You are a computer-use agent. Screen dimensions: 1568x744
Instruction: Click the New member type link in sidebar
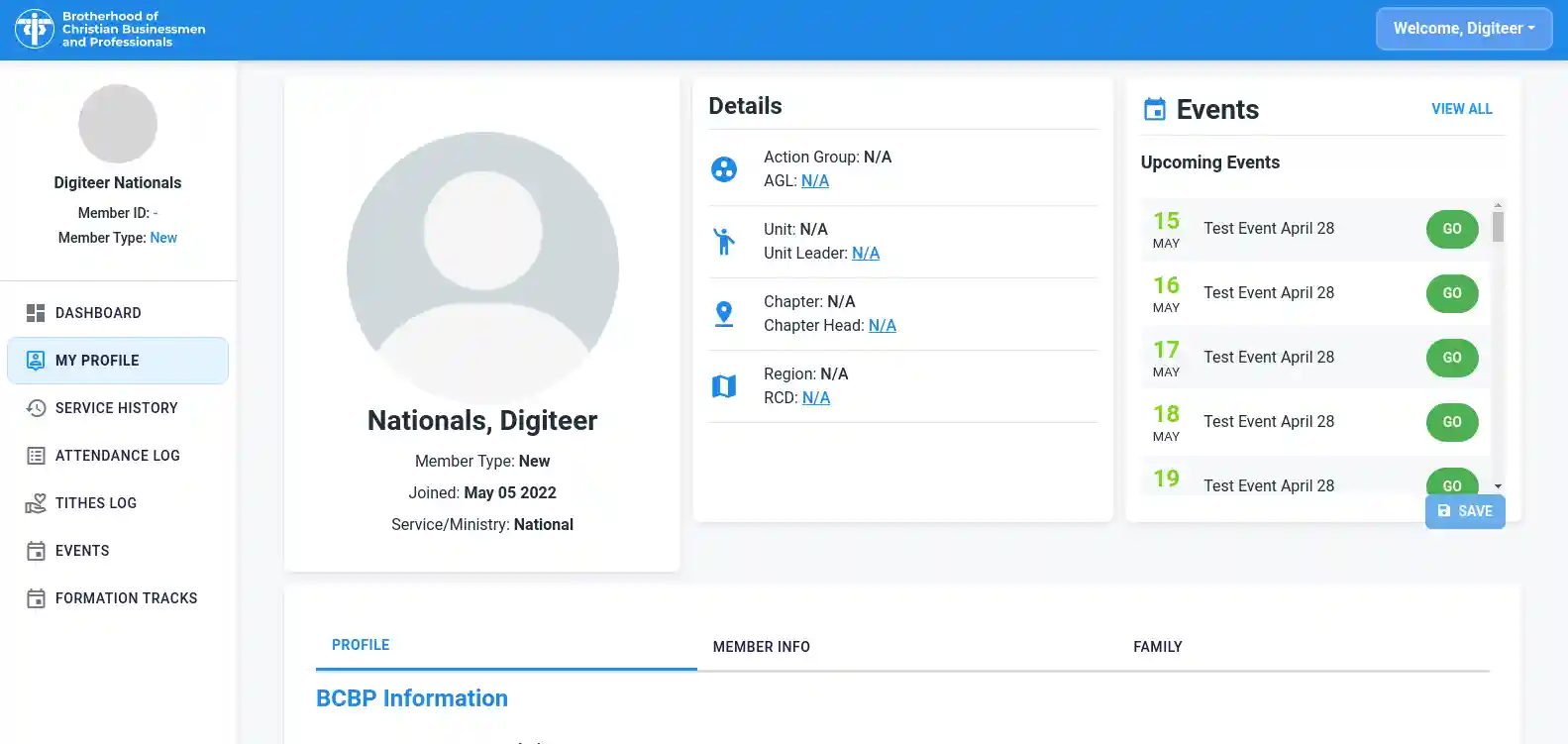pyautogui.click(x=163, y=238)
